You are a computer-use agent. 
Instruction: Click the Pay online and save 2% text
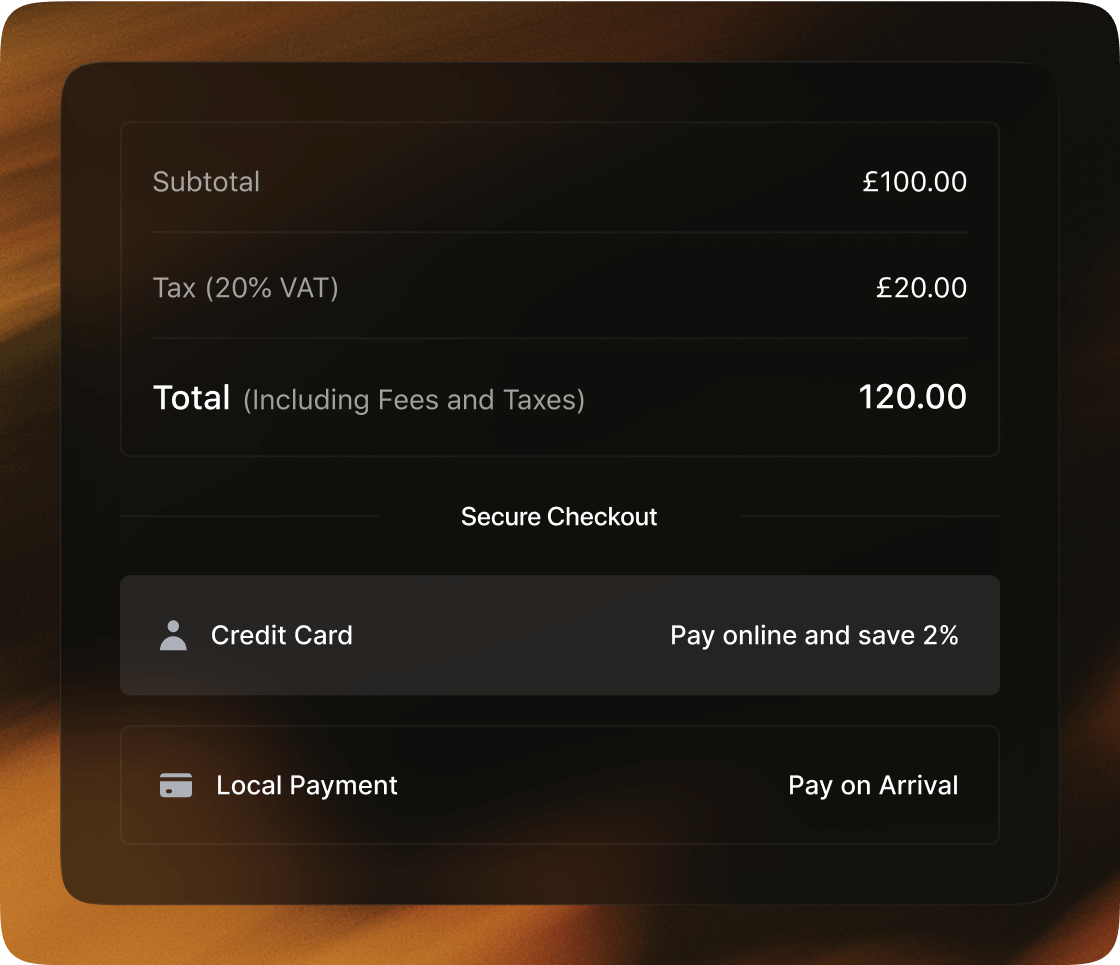click(x=814, y=636)
